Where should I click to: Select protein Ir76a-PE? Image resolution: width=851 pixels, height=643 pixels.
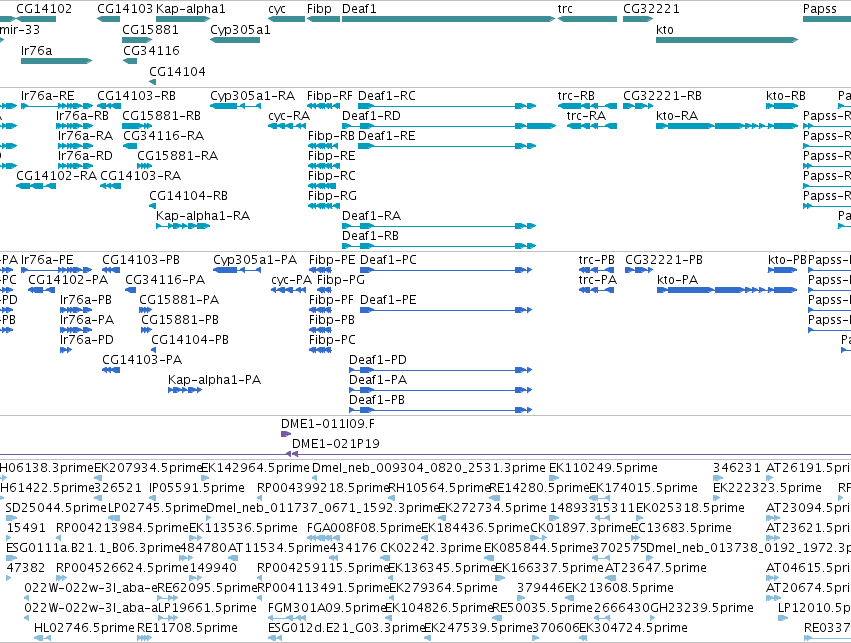point(47,260)
